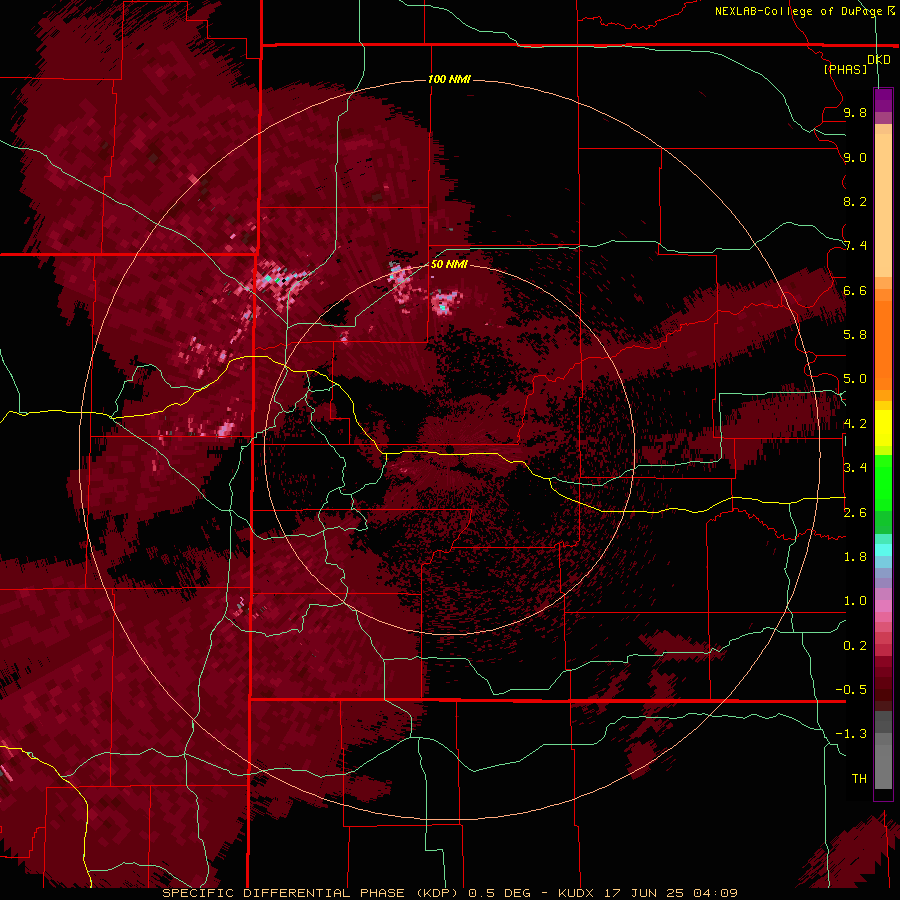Click the 4.2 scale value

[855, 424]
